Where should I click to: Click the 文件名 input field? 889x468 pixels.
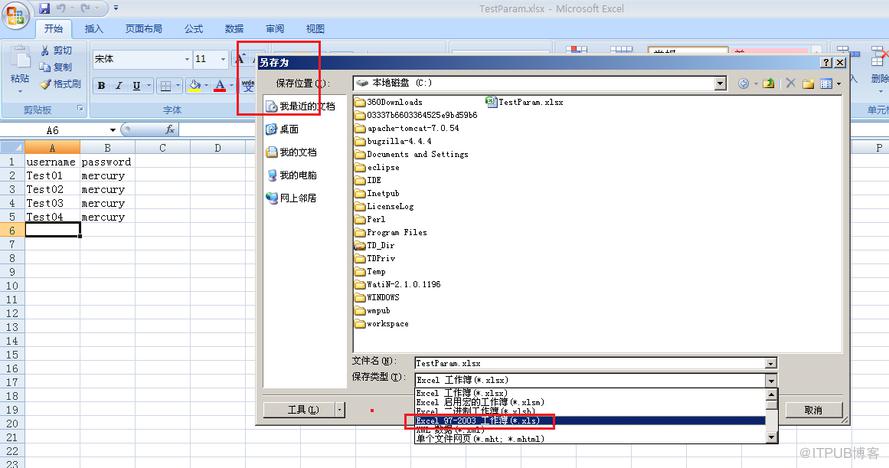pos(590,363)
